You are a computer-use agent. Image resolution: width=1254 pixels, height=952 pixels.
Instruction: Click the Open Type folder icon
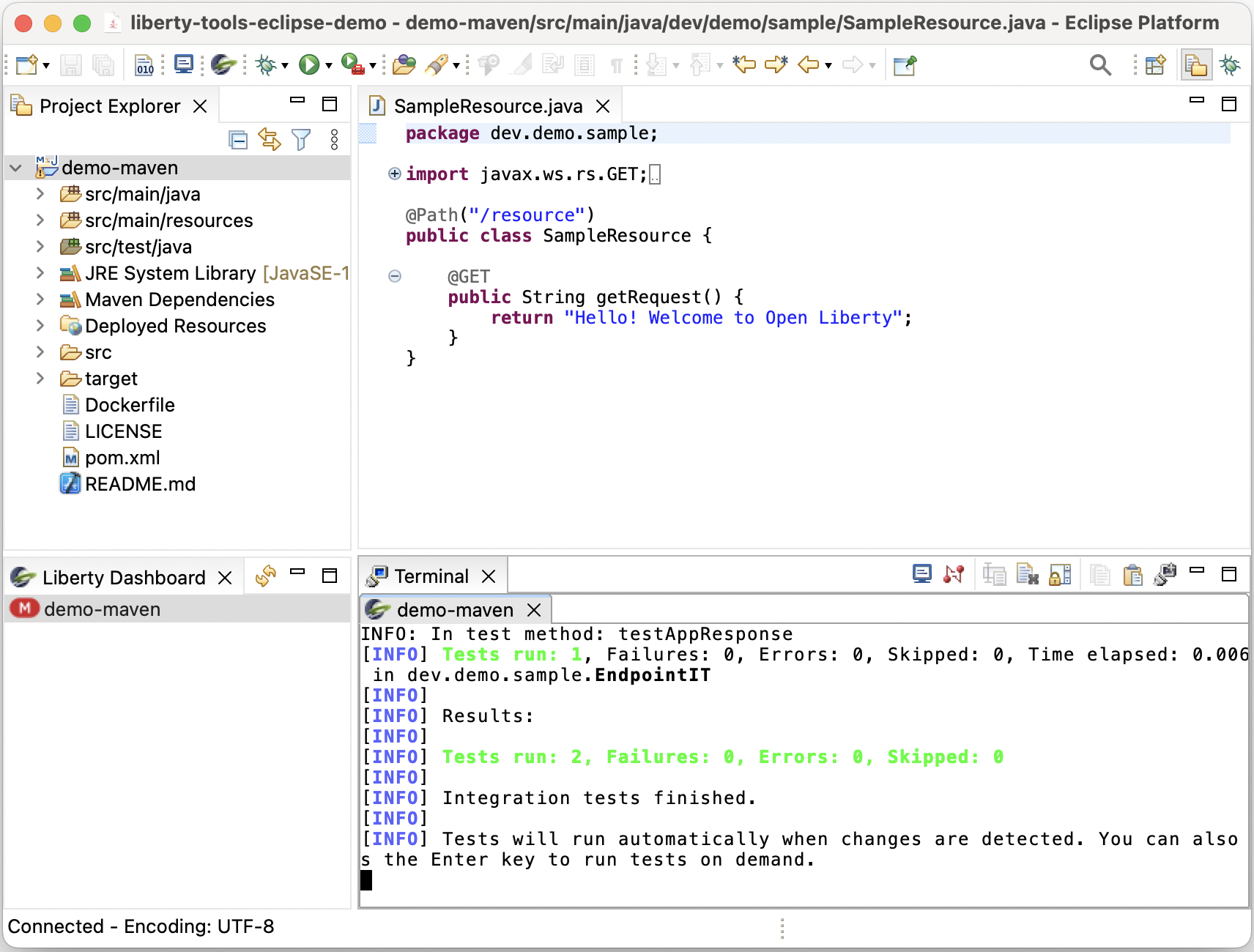coord(404,65)
